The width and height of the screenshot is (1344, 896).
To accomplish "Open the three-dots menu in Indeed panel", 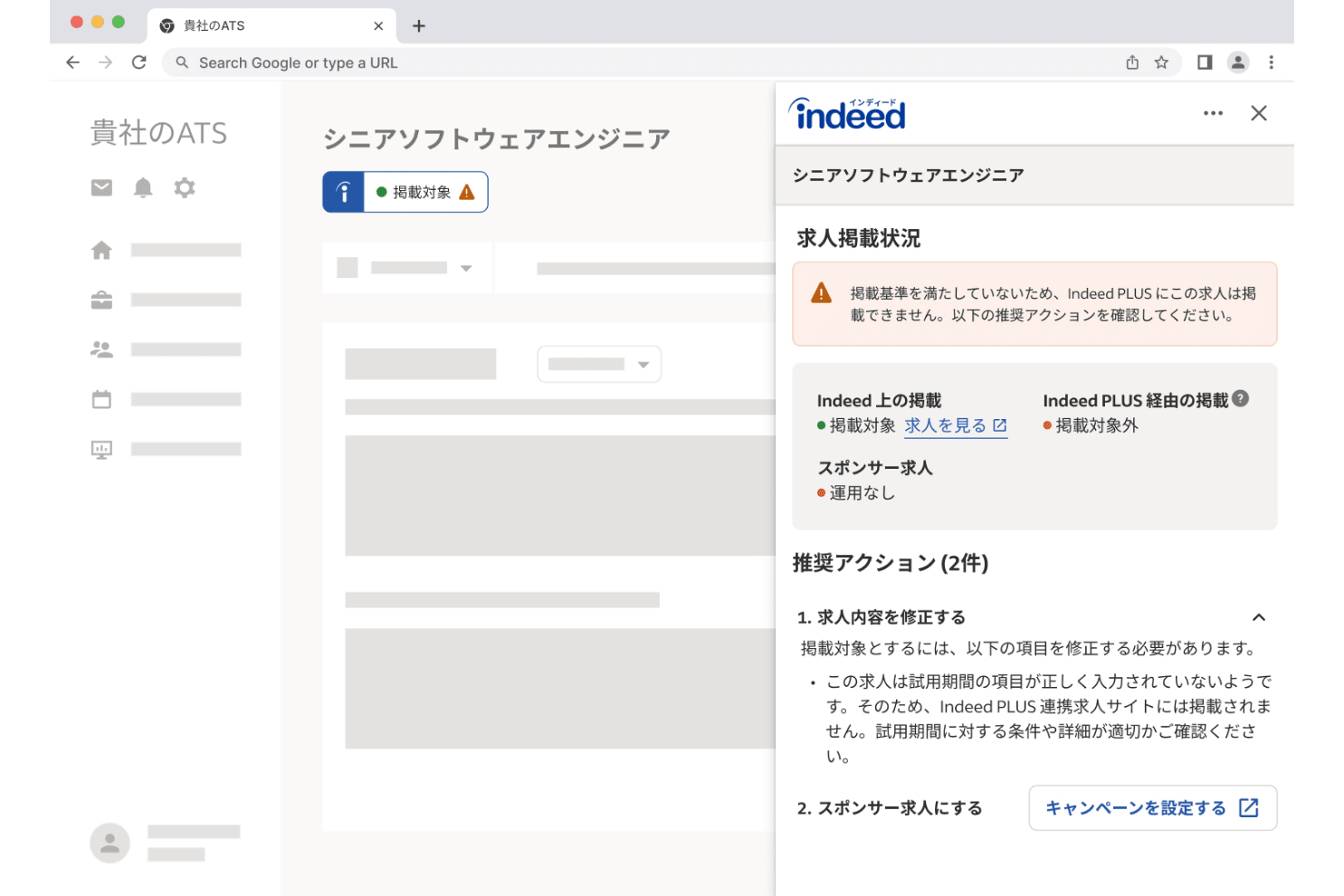I will tap(1213, 113).
